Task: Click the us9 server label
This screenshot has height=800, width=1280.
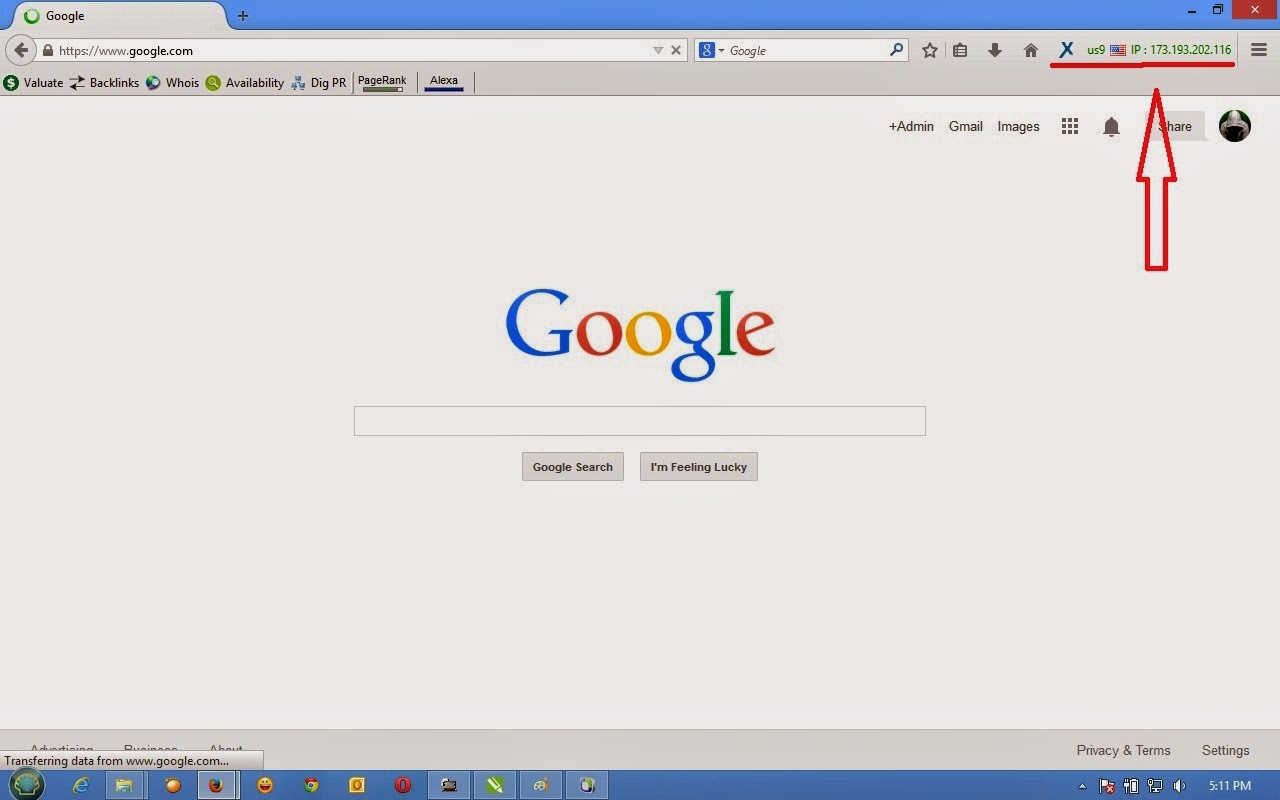Action: coord(1096,50)
